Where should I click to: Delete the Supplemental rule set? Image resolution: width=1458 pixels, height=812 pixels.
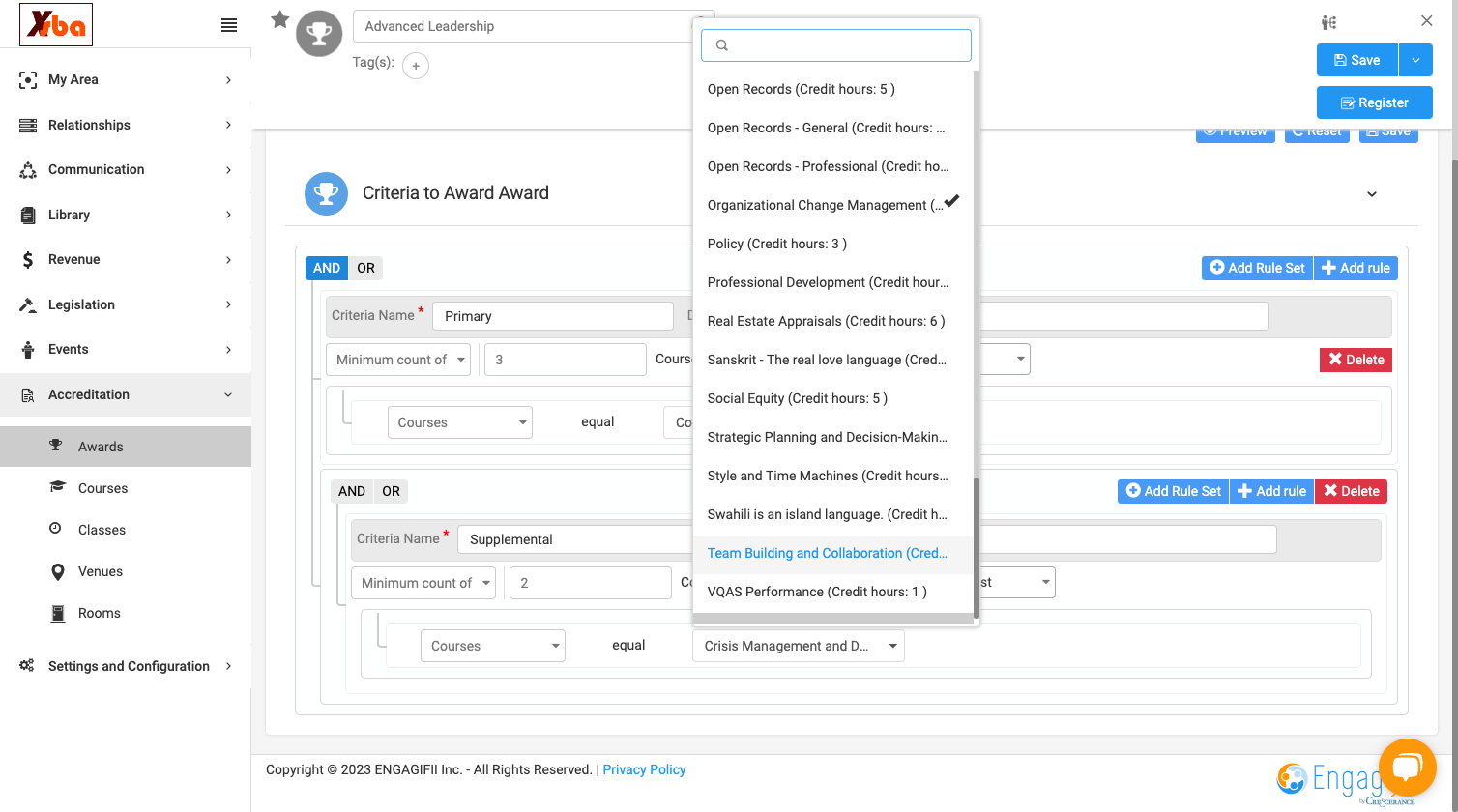click(1352, 491)
